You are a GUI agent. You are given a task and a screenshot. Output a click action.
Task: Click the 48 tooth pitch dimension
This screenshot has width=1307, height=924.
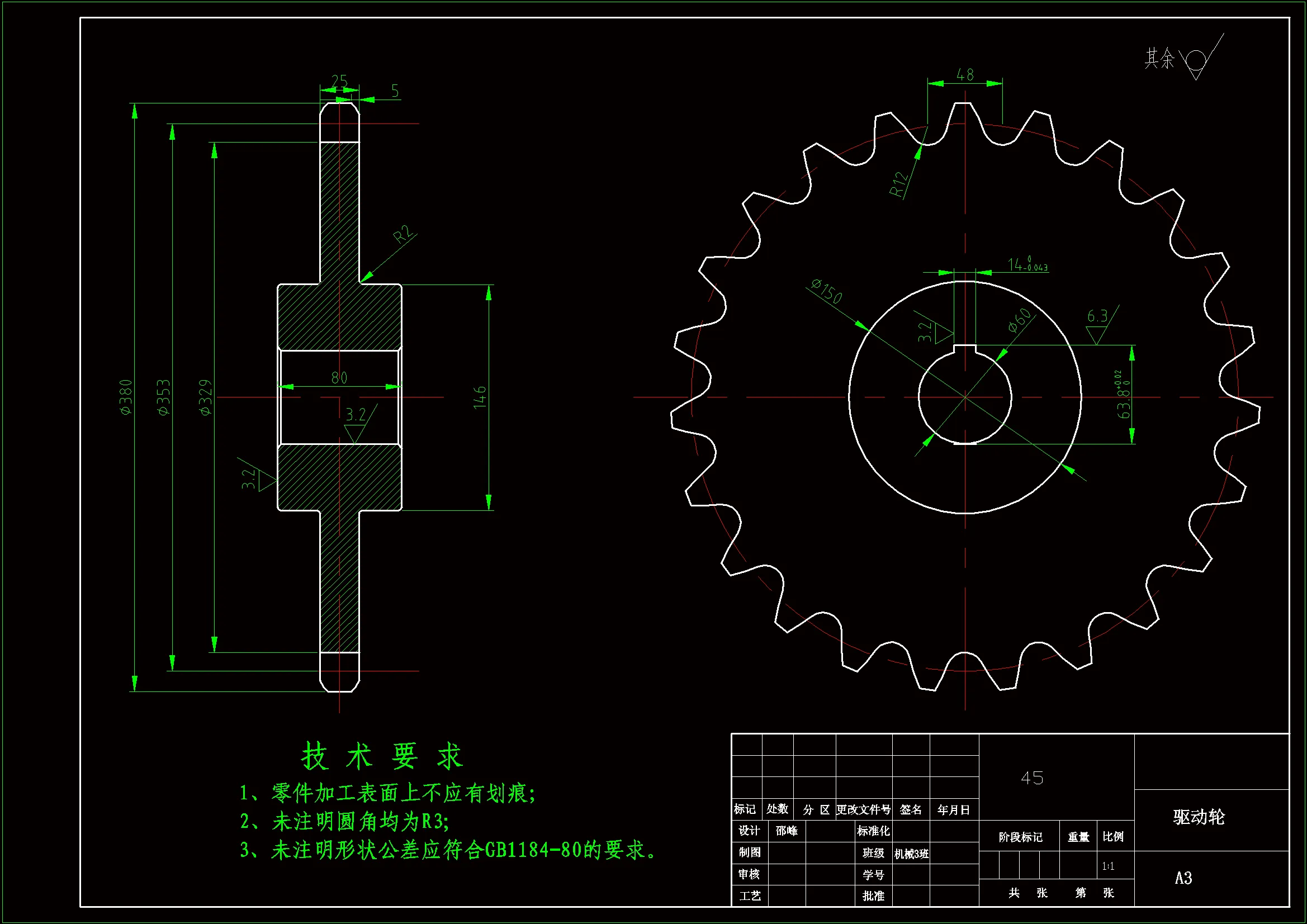pyautogui.click(x=965, y=75)
